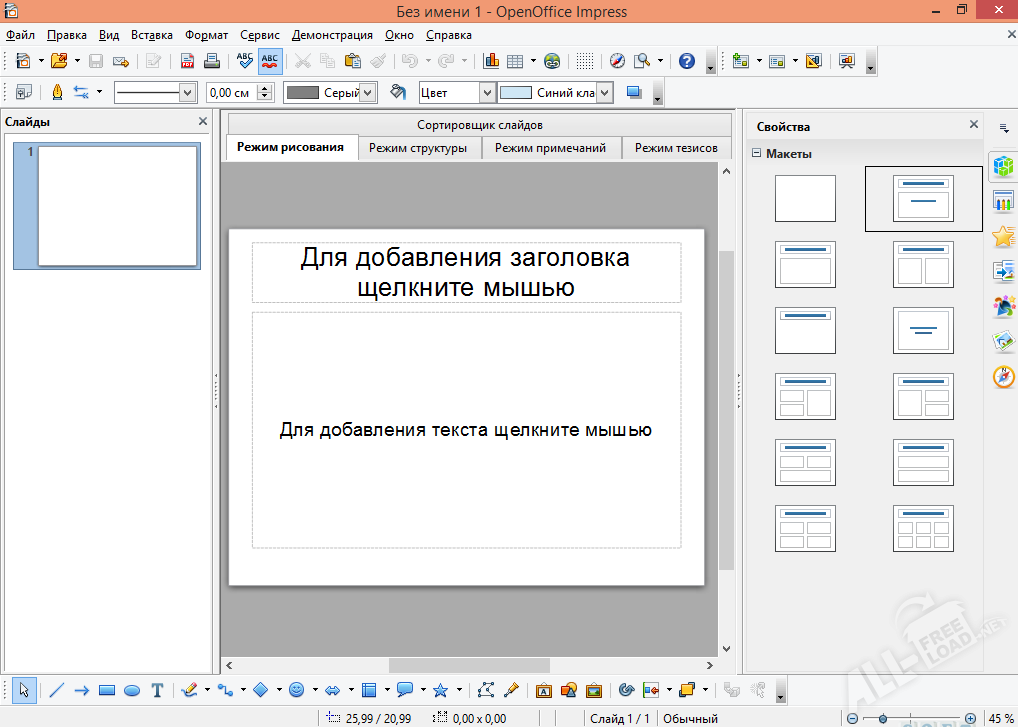
Task: Toggle the Shadow button on line toolbar
Action: 632,92
